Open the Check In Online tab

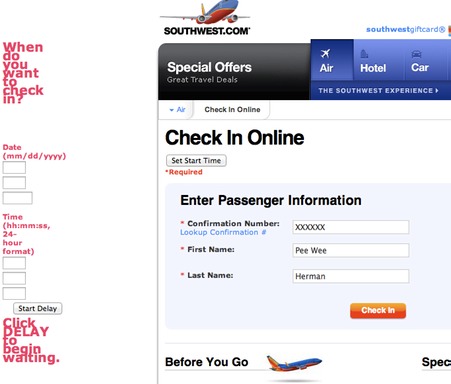tap(232, 110)
